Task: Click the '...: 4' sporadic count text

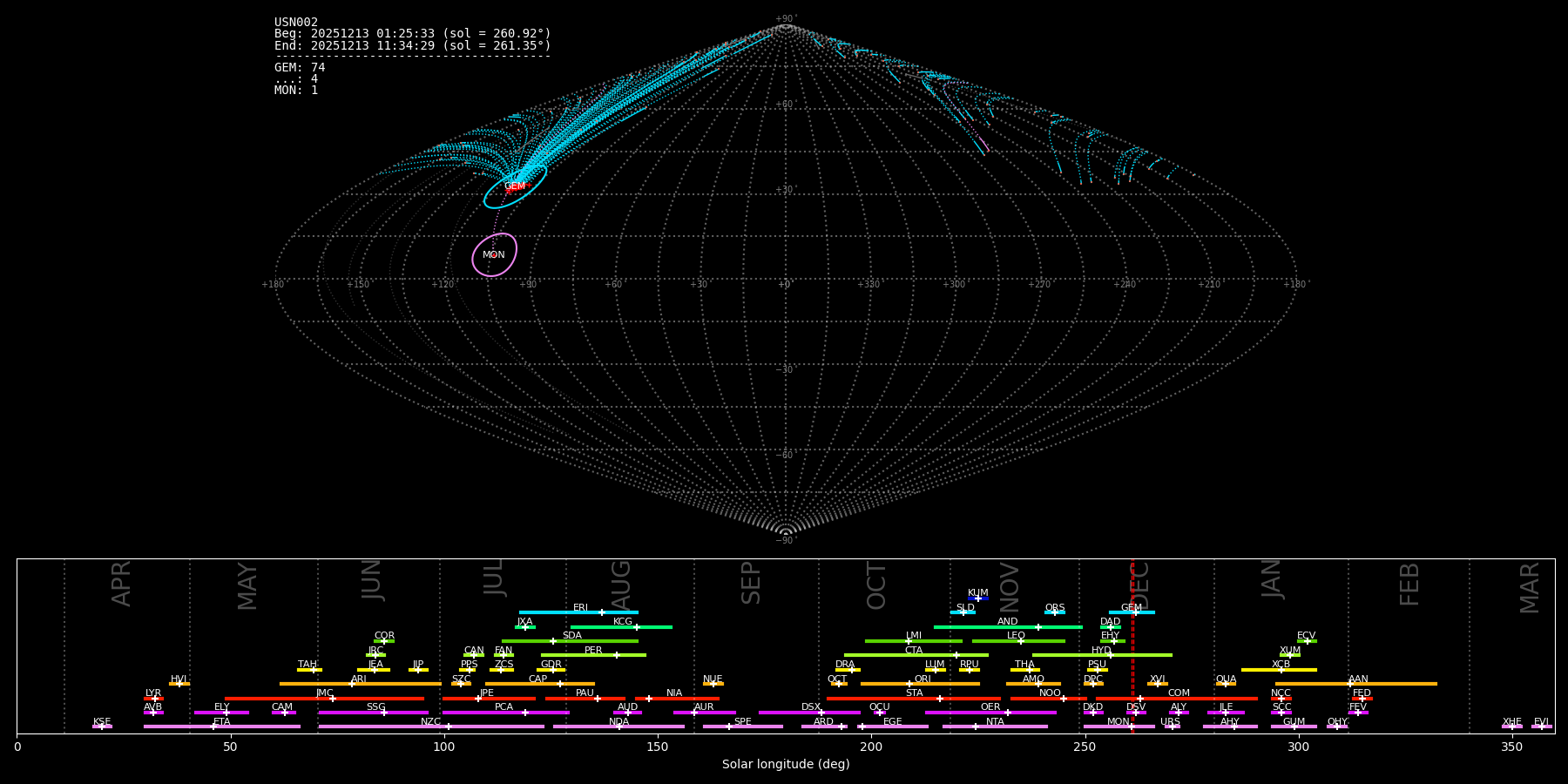Action: point(296,79)
